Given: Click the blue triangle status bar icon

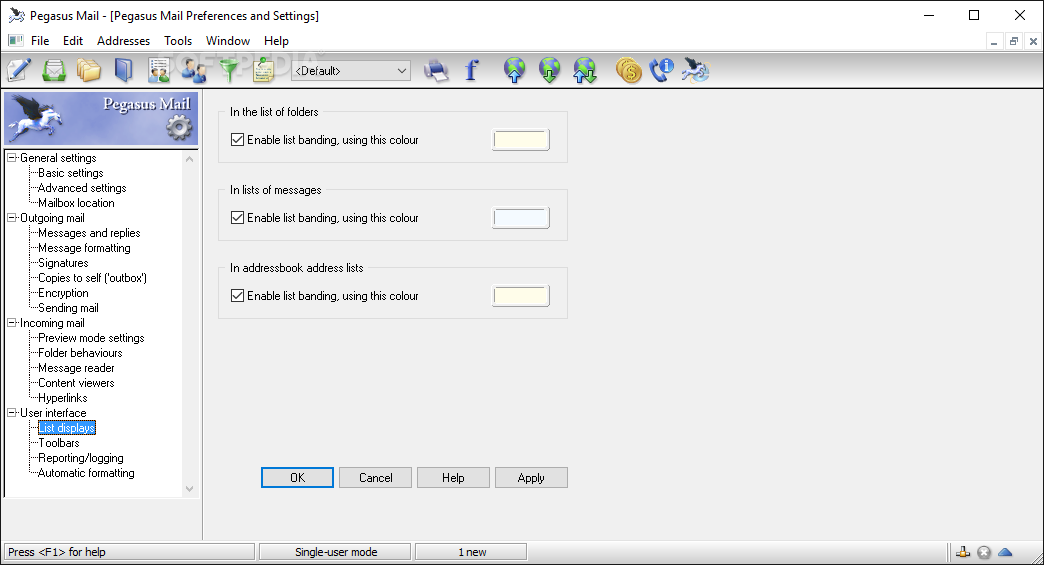Looking at the screenshot, I should [x=1005, y=552].
